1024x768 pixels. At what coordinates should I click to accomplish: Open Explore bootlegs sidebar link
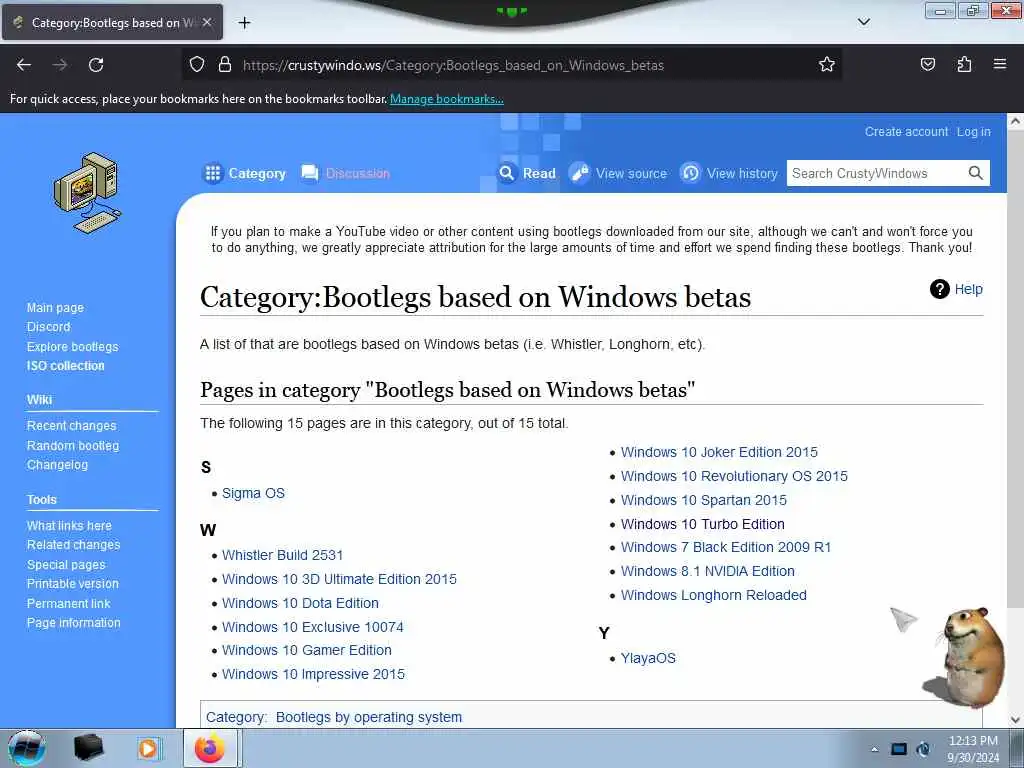pyautogui.click(x=72, y=346)
